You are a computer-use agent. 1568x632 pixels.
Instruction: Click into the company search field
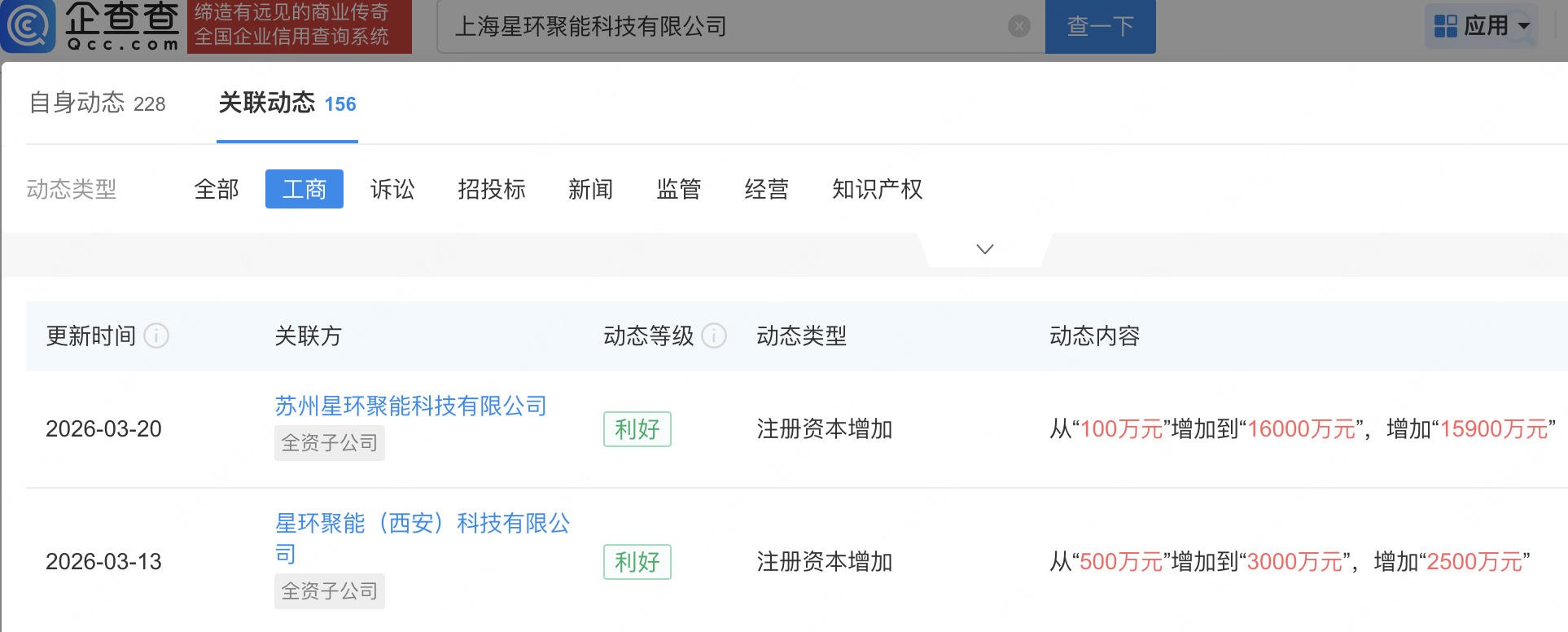[x=725, y=27]
